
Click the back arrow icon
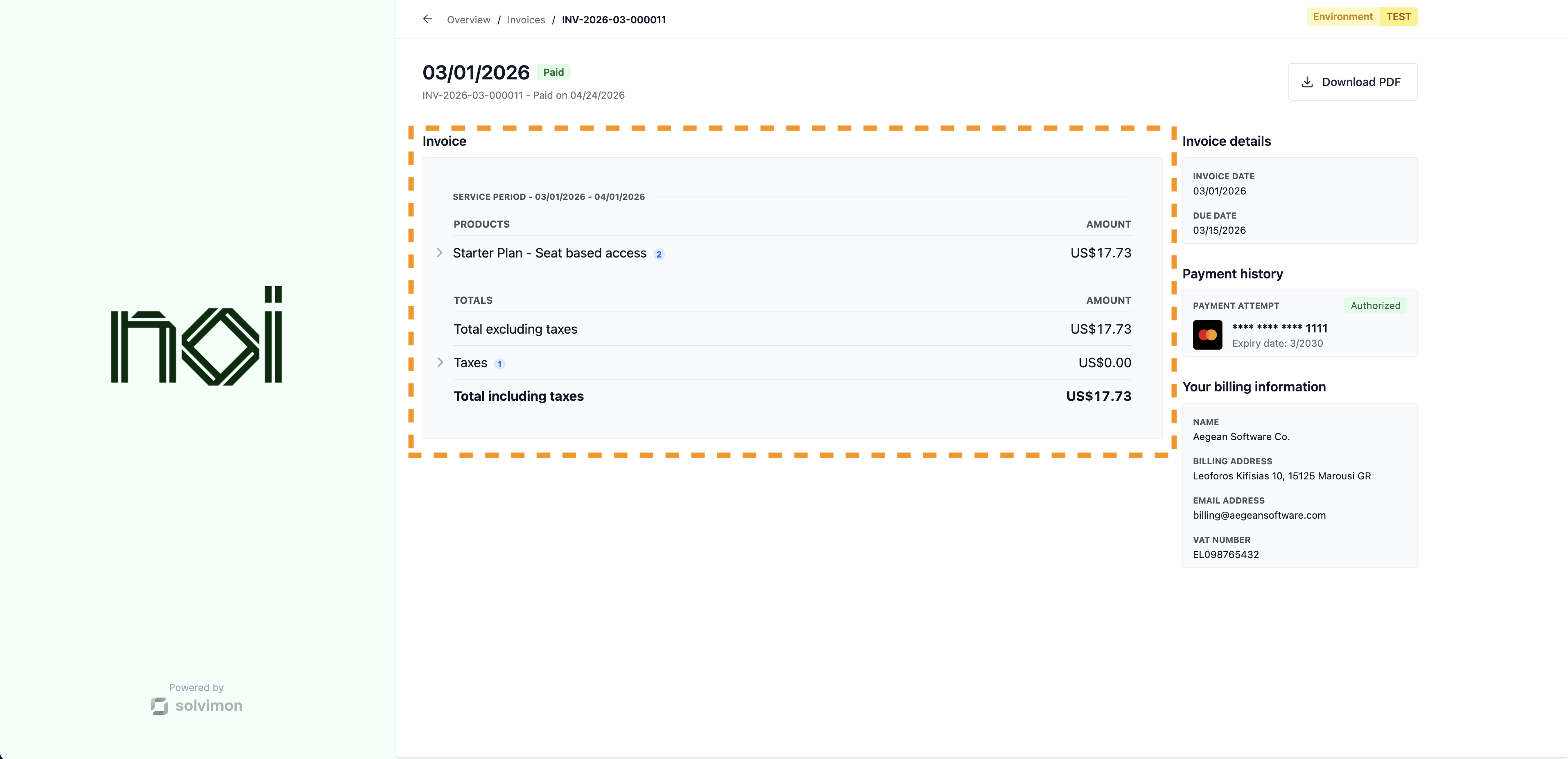[x=427, y=20]
